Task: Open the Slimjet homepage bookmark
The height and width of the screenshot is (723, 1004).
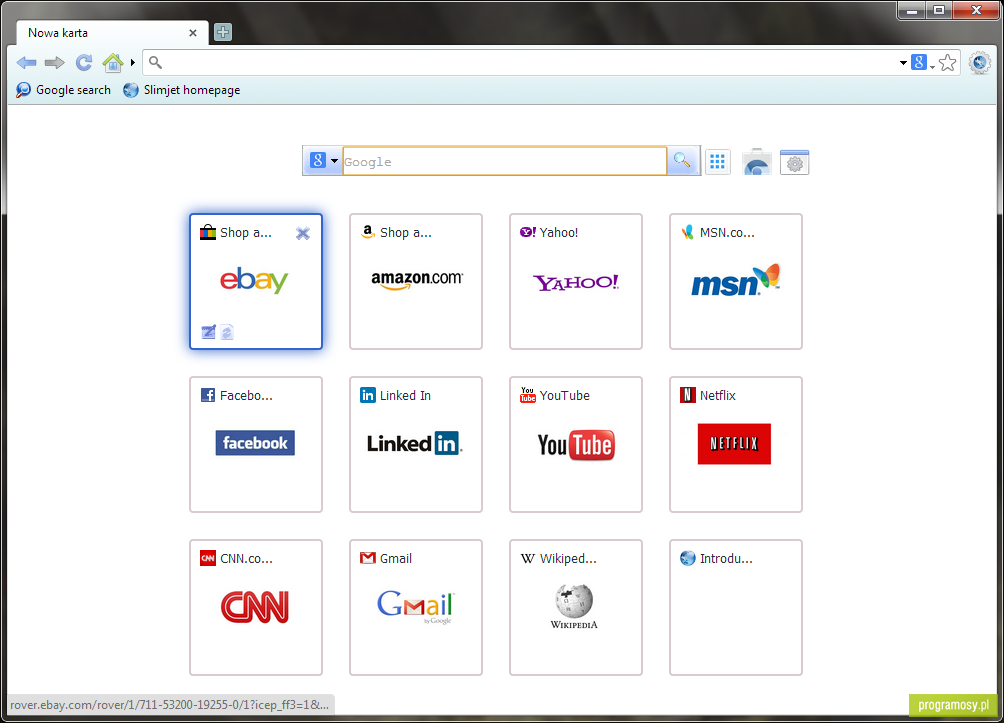Action: pyautogui.click(x=182, y=90)
